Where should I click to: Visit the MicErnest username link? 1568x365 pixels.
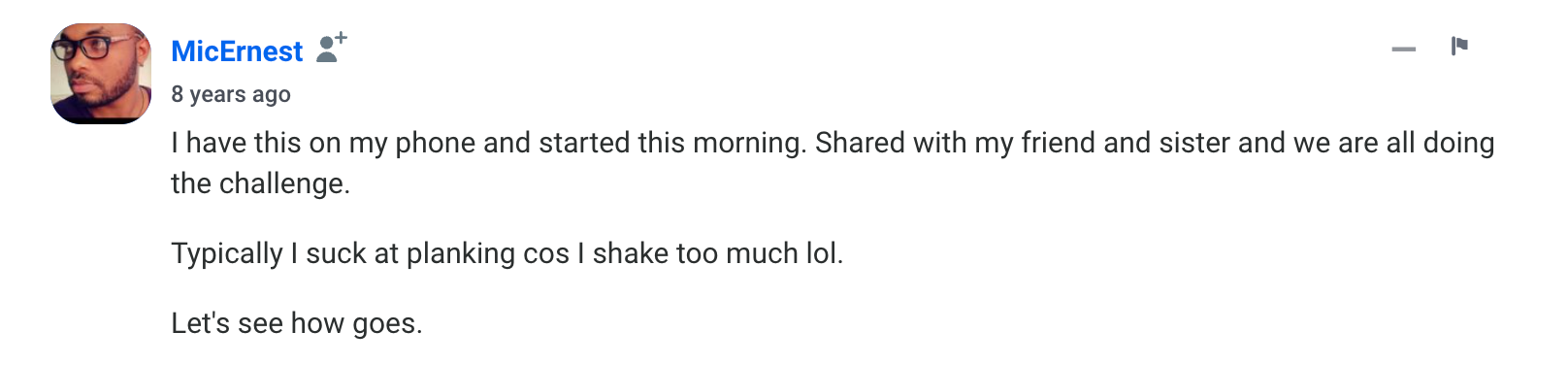point(237,50)
